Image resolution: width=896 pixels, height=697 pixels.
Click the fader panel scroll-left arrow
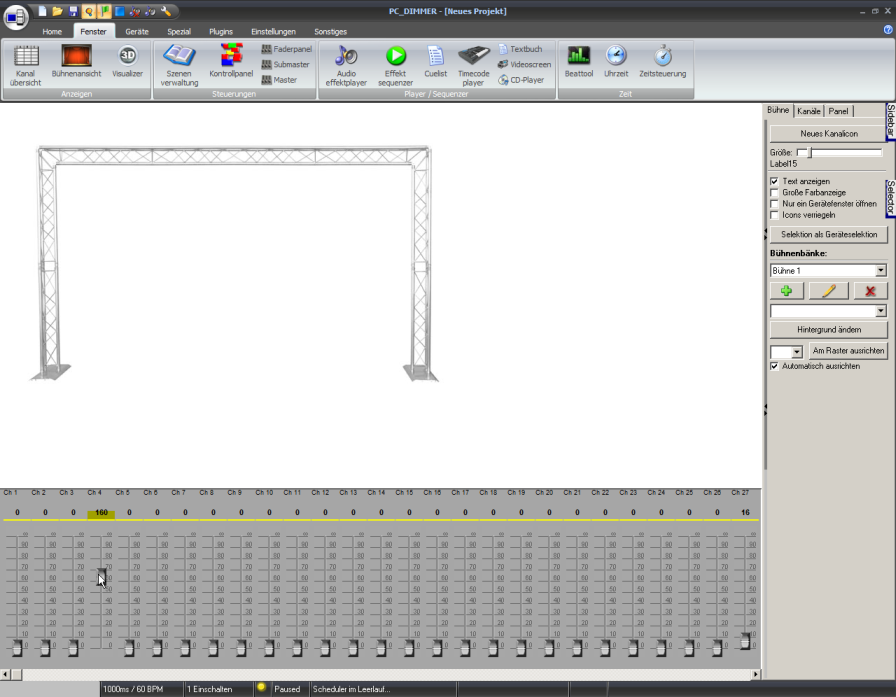5,674
